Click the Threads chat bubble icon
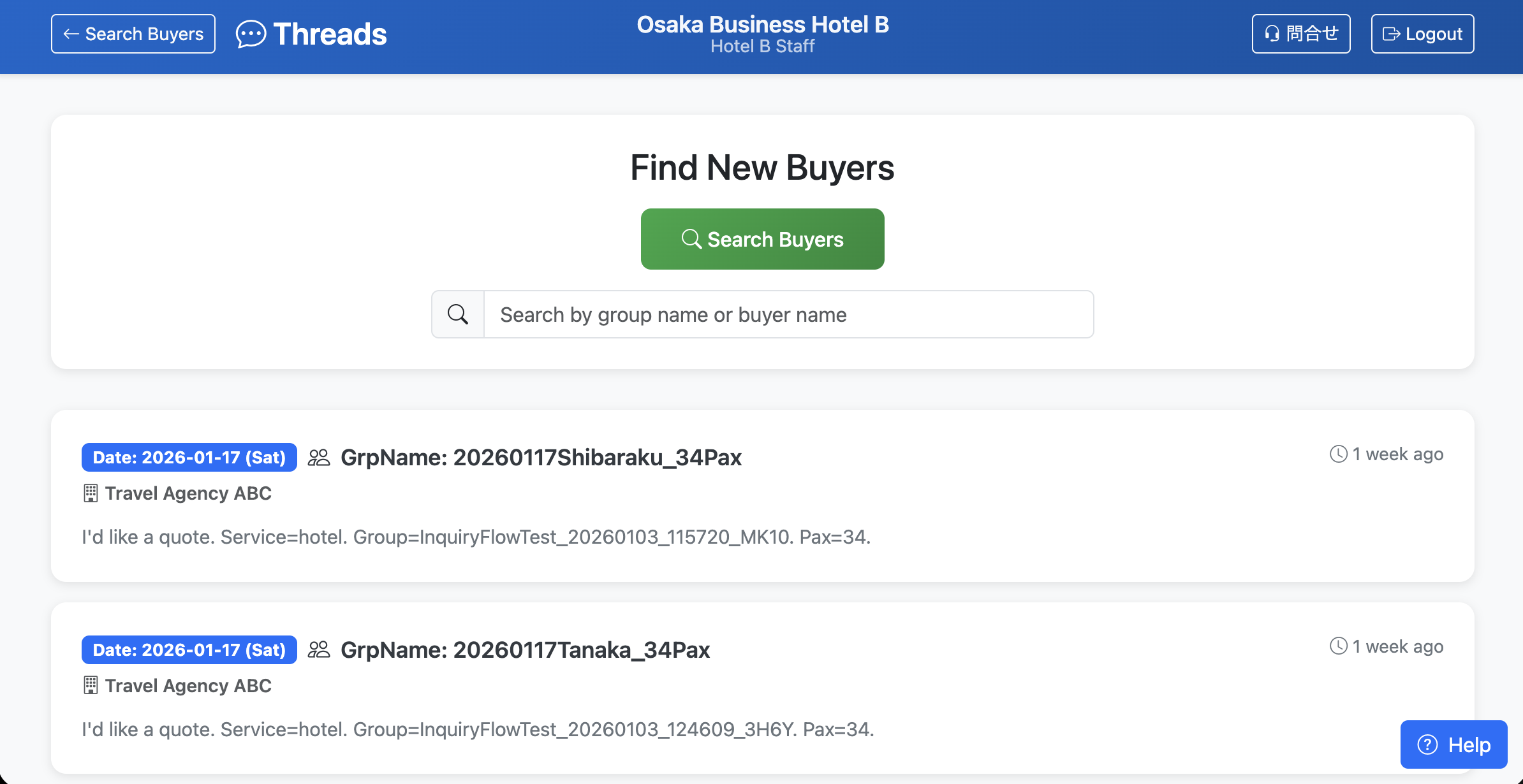The image size is (1523, 784). pos(251,34)
